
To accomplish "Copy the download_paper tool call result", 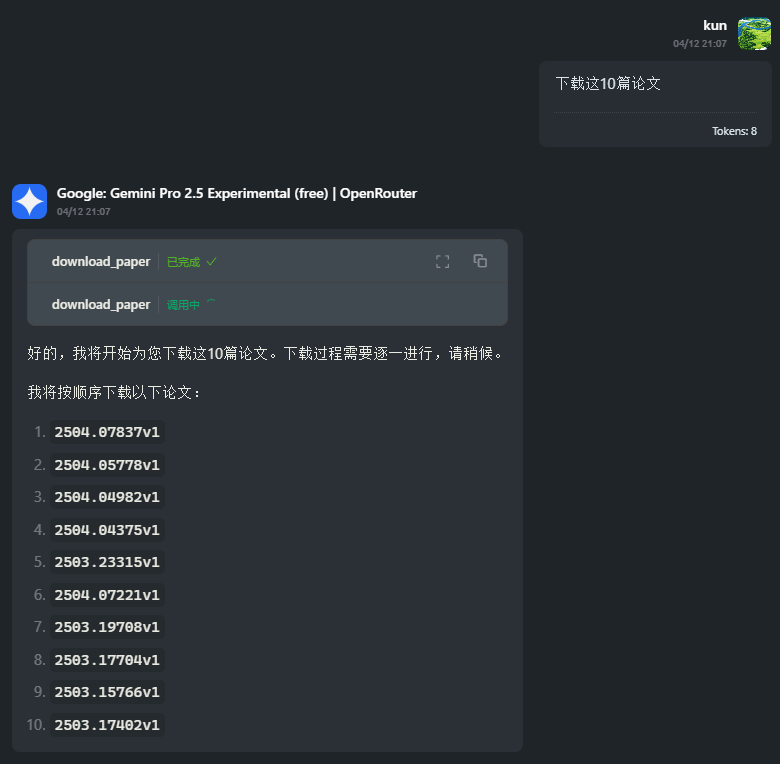I will (480, 261).
